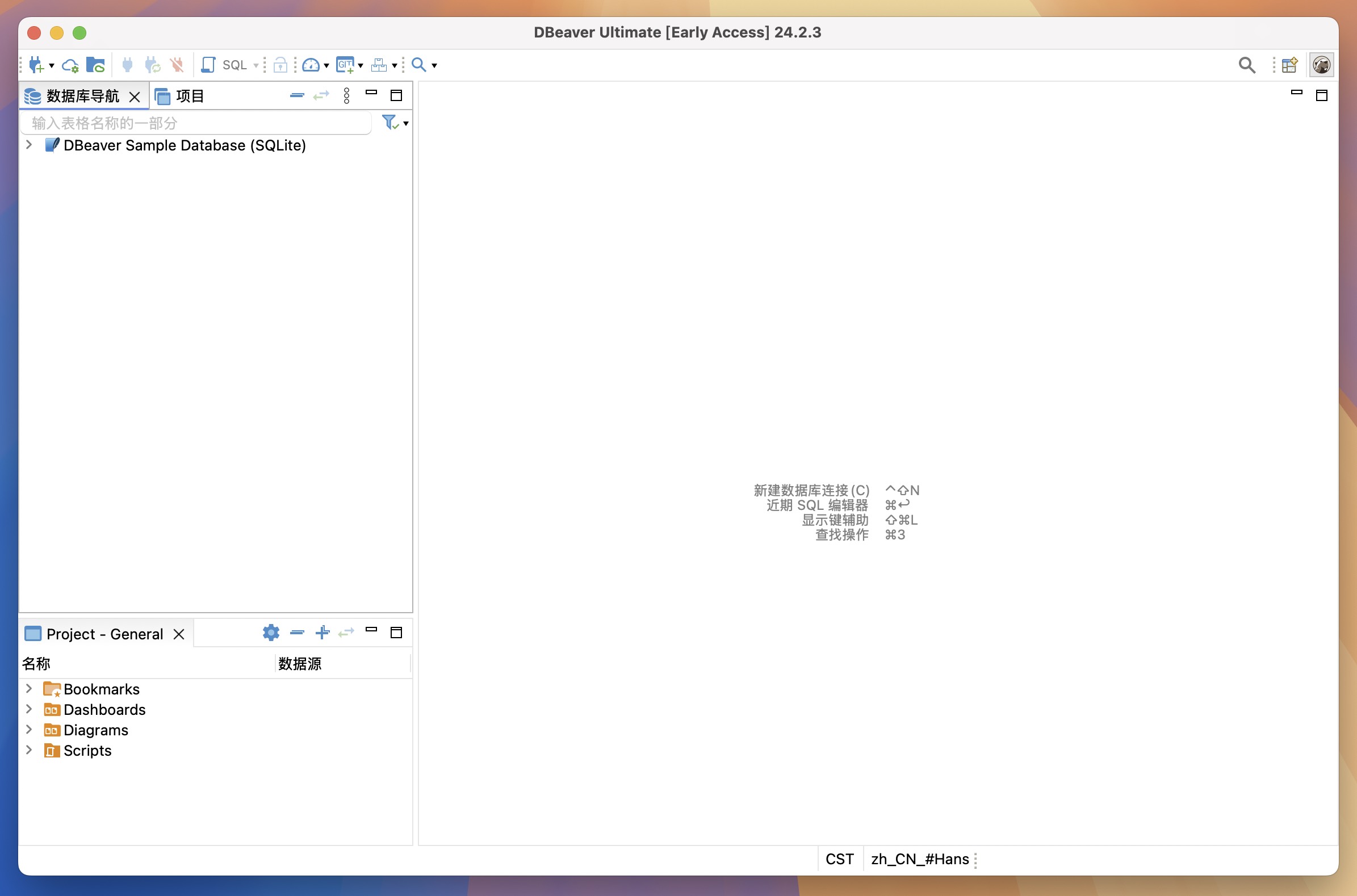Viewport: 1357px width, 896px height.
Task: Click the beaver avatar icon at top right
Action: pyautogui.click(x=1321, y=65)
